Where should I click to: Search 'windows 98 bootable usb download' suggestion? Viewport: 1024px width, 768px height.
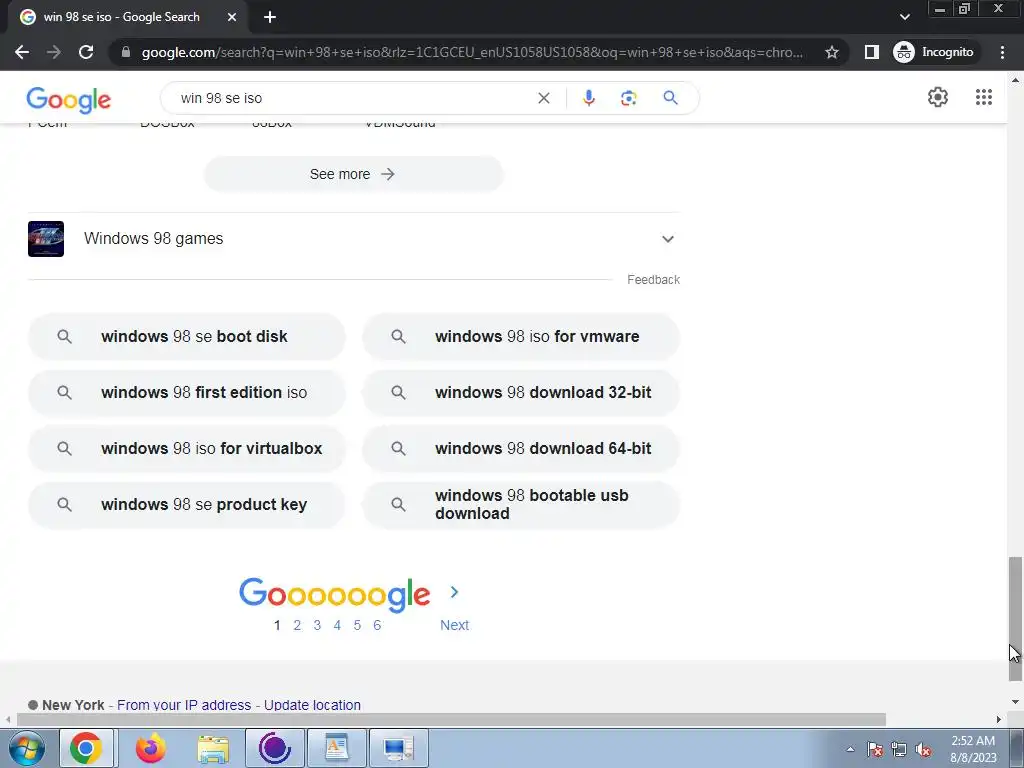pos(521,505)
